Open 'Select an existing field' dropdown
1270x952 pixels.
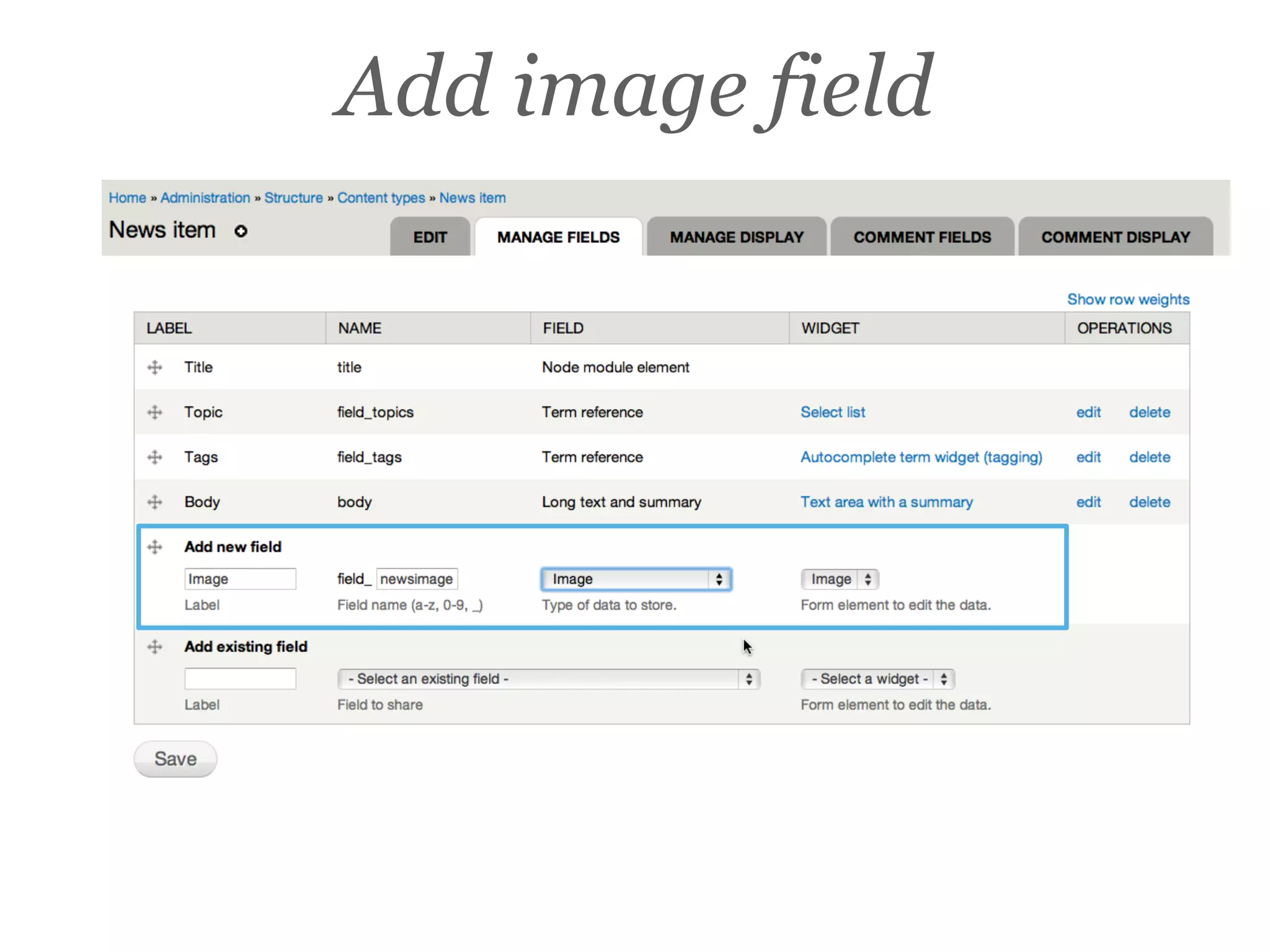click(x=549, y=679)
